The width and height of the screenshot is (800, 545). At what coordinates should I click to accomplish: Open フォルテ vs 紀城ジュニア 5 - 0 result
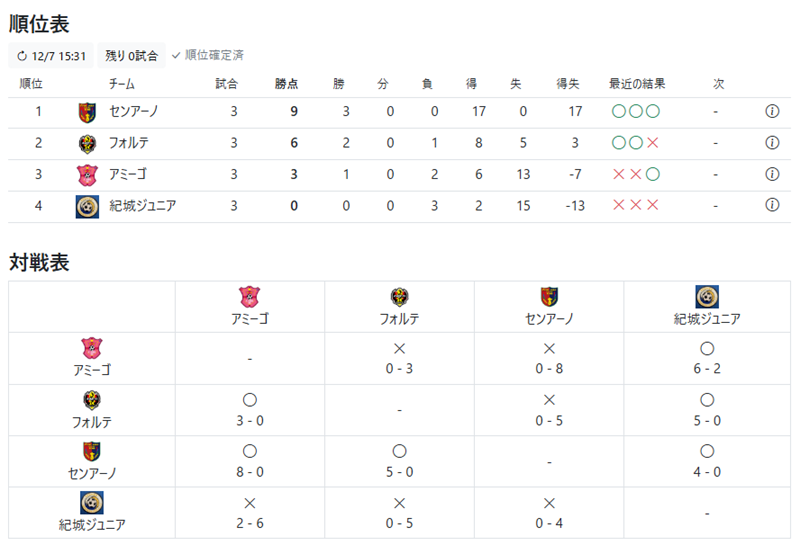click(x=707, y=410)
